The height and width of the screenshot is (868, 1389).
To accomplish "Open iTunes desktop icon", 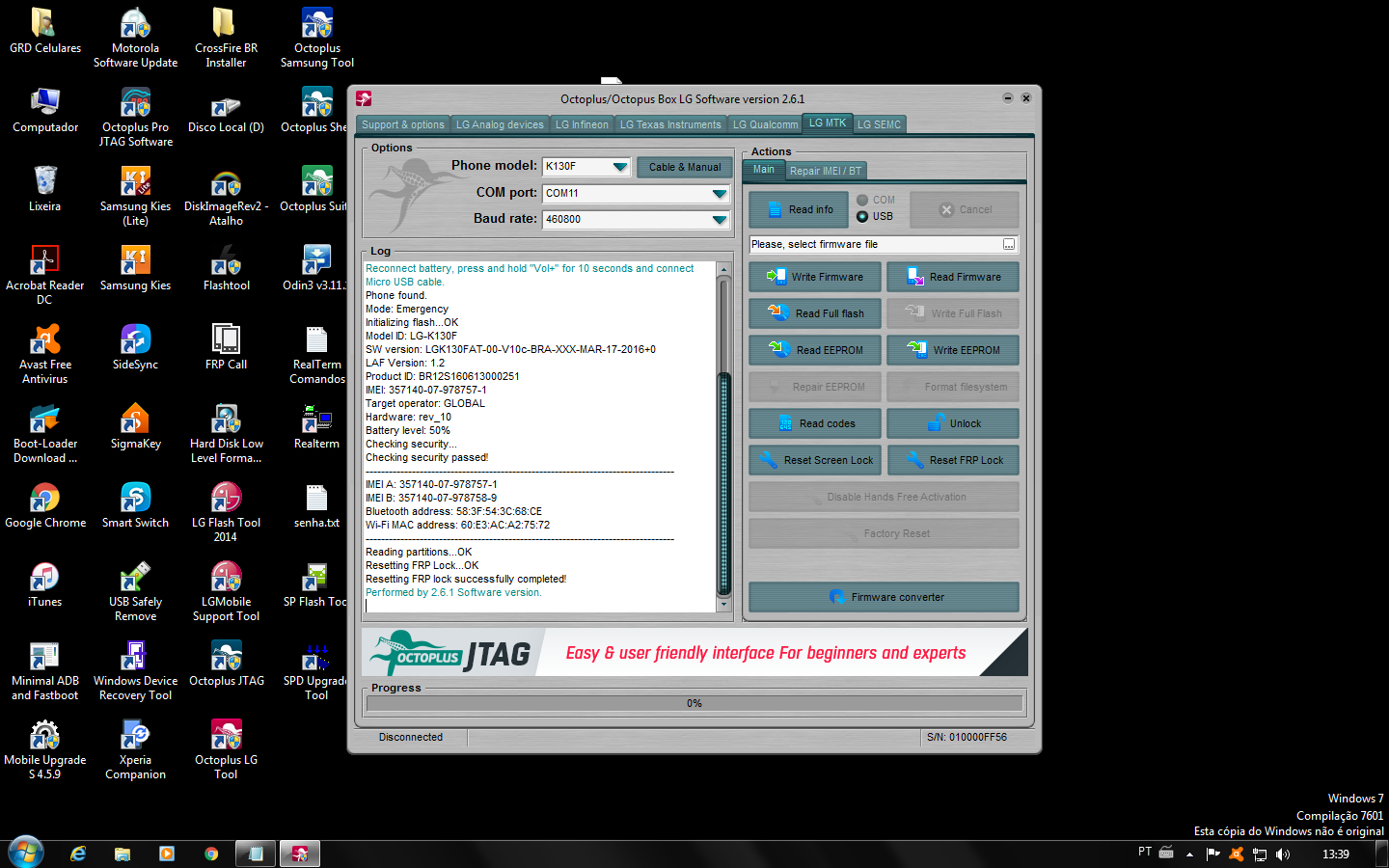I will 44,584.
